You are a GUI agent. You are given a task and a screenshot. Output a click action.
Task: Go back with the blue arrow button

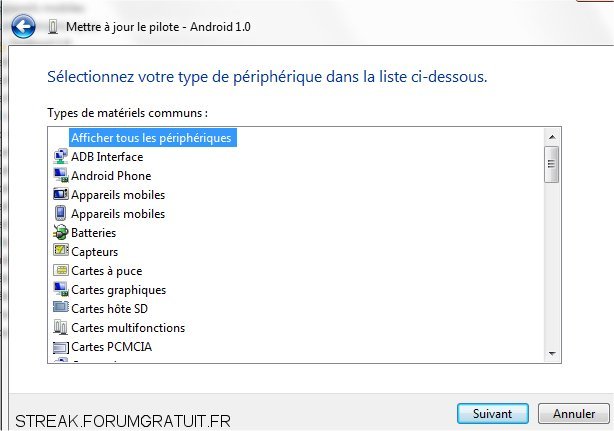[23, 27]
